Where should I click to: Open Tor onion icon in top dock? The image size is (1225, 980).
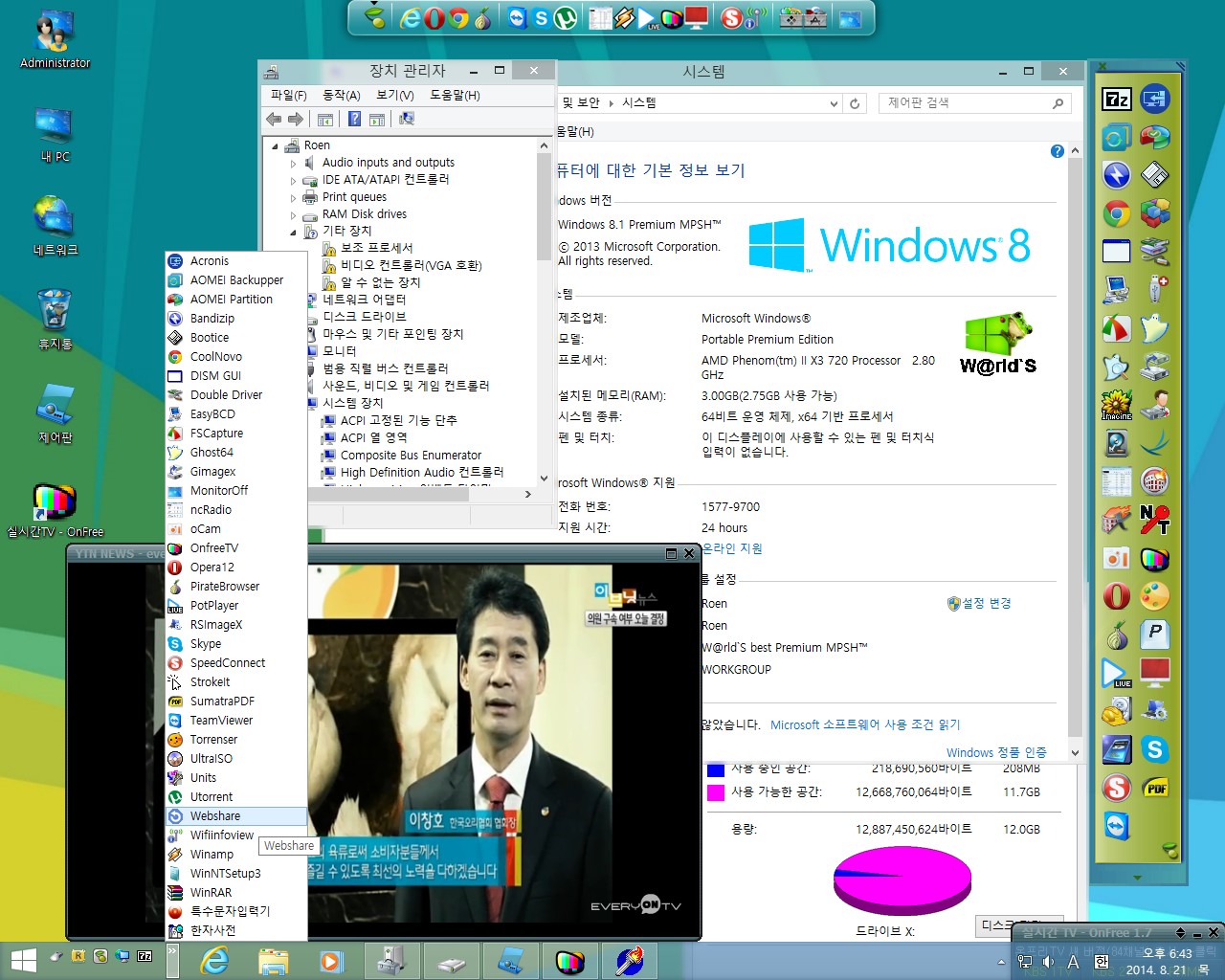(482, 17)
